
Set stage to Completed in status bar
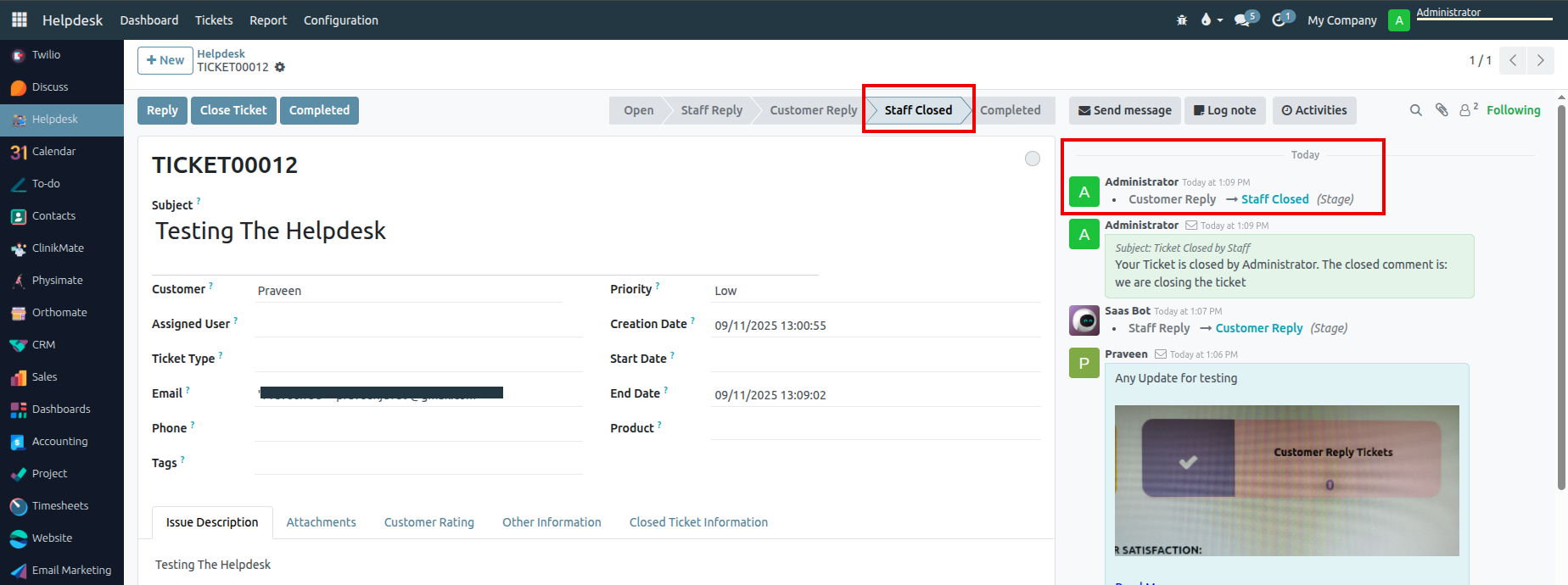click(1010, 110)
